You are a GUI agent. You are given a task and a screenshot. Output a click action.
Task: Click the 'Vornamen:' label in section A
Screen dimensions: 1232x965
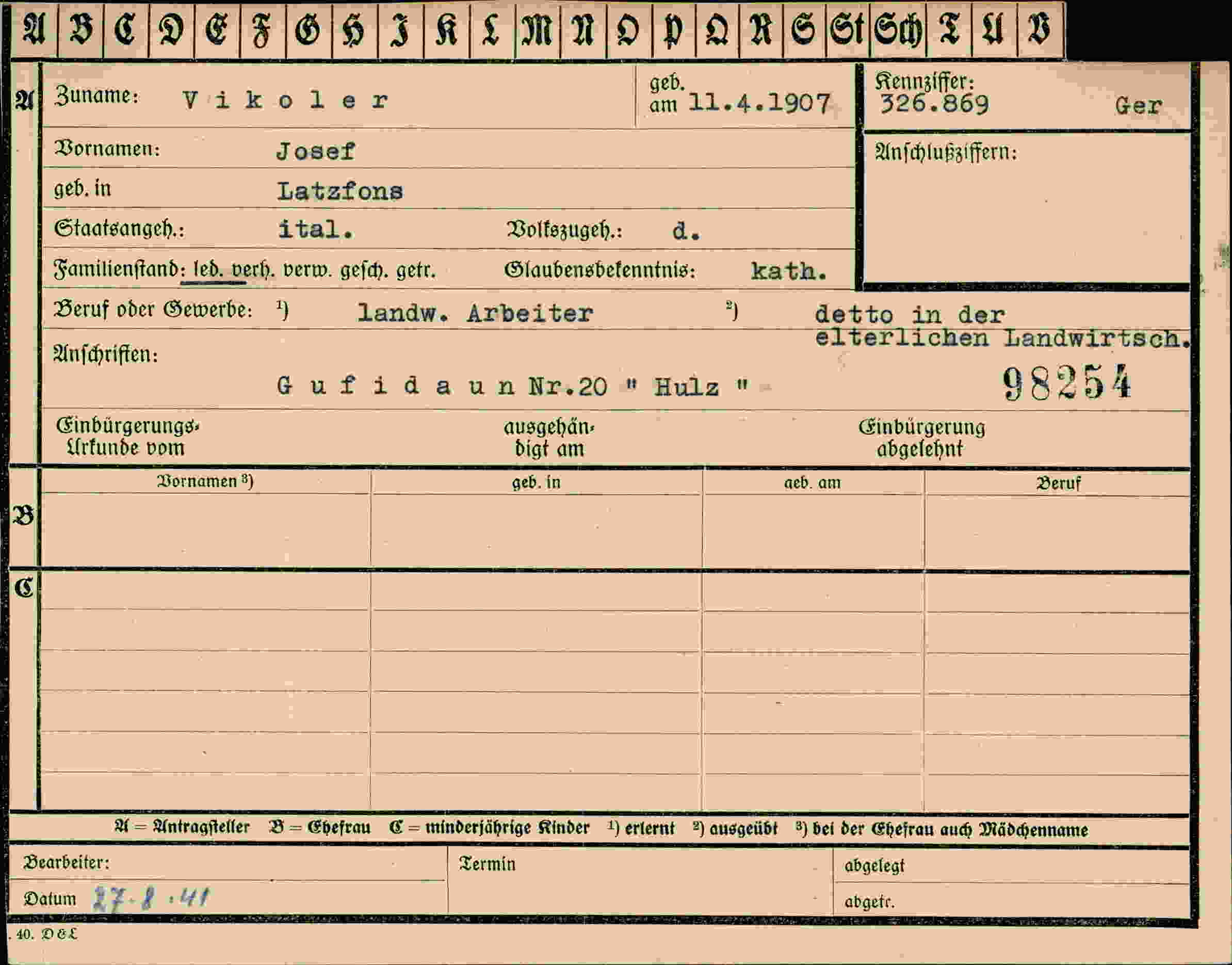pos(107,149)
